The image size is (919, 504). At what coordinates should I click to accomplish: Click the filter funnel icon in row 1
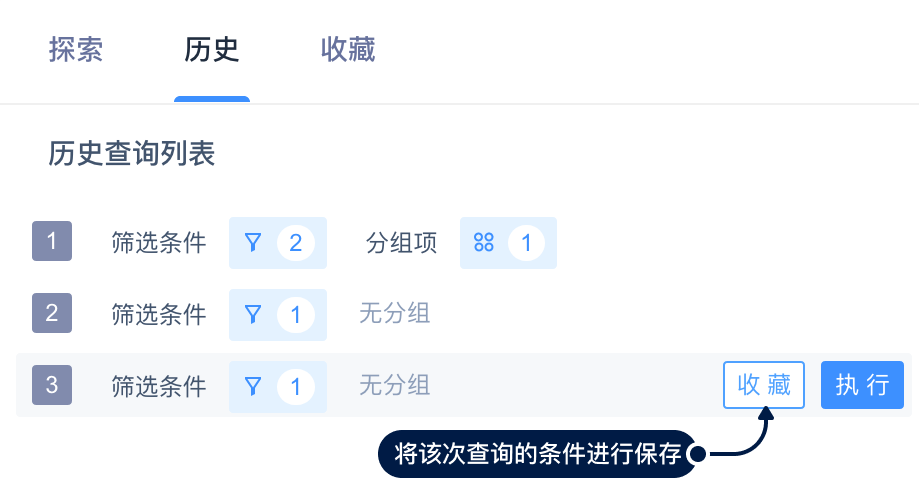(x=253, y=243)
